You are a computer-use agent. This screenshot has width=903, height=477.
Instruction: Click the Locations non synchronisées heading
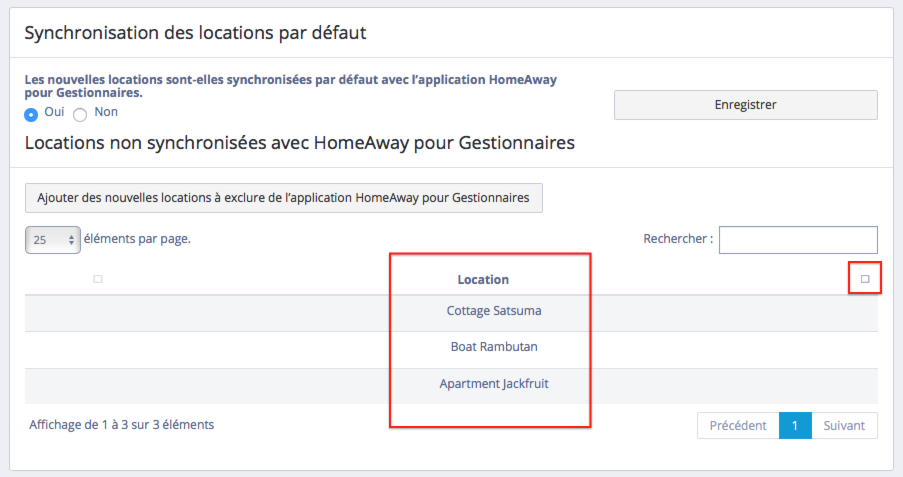(299, 143)
